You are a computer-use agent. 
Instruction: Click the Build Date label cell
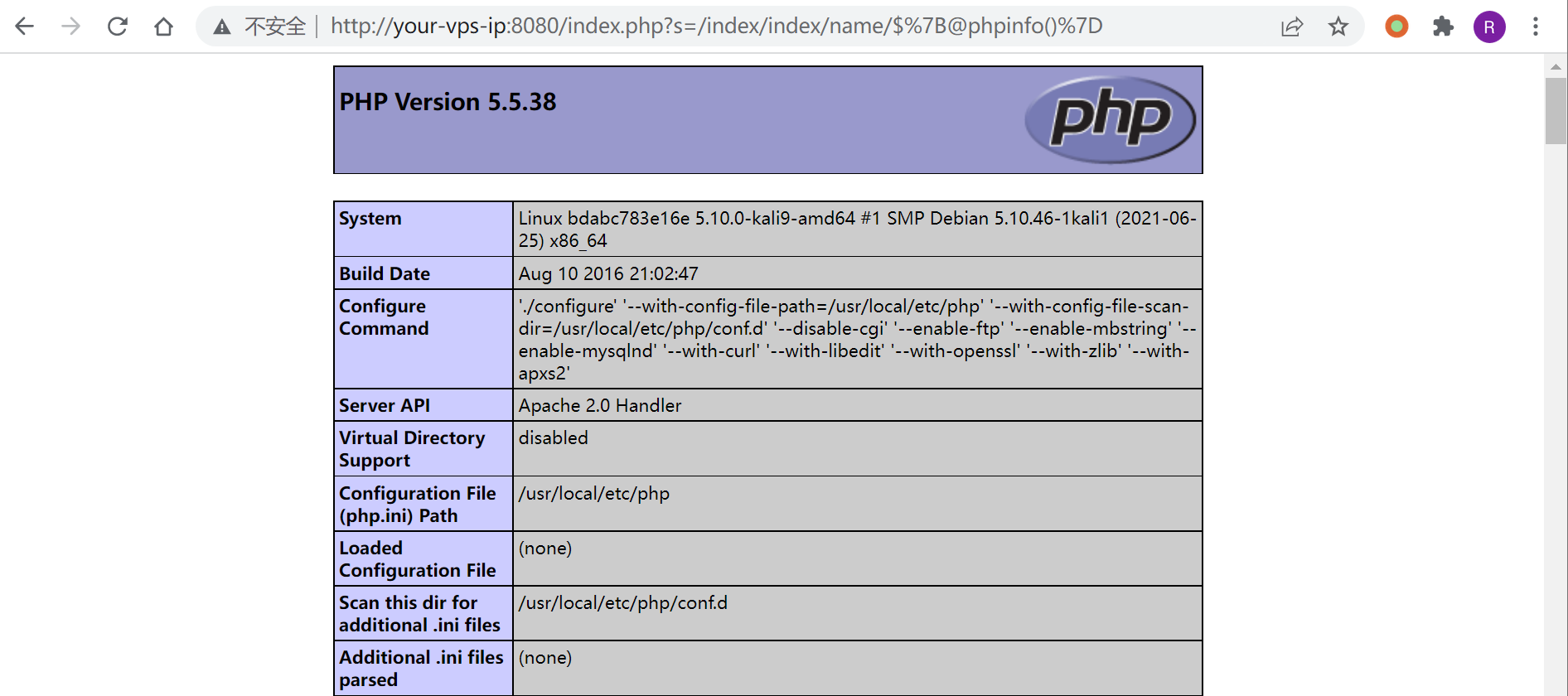[x=385, y=274]
